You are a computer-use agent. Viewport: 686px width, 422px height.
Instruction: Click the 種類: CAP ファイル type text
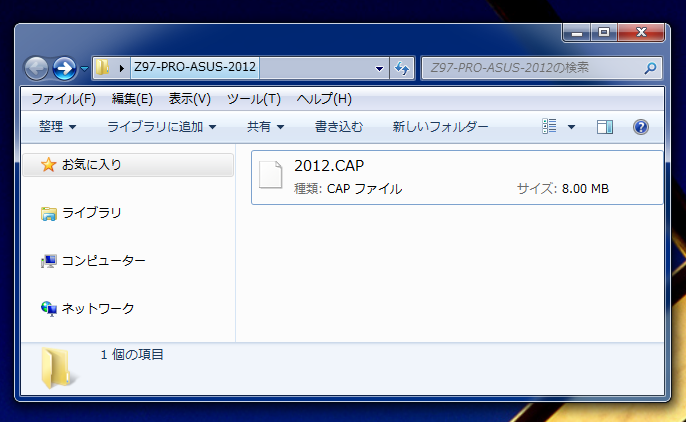(348, 189)
